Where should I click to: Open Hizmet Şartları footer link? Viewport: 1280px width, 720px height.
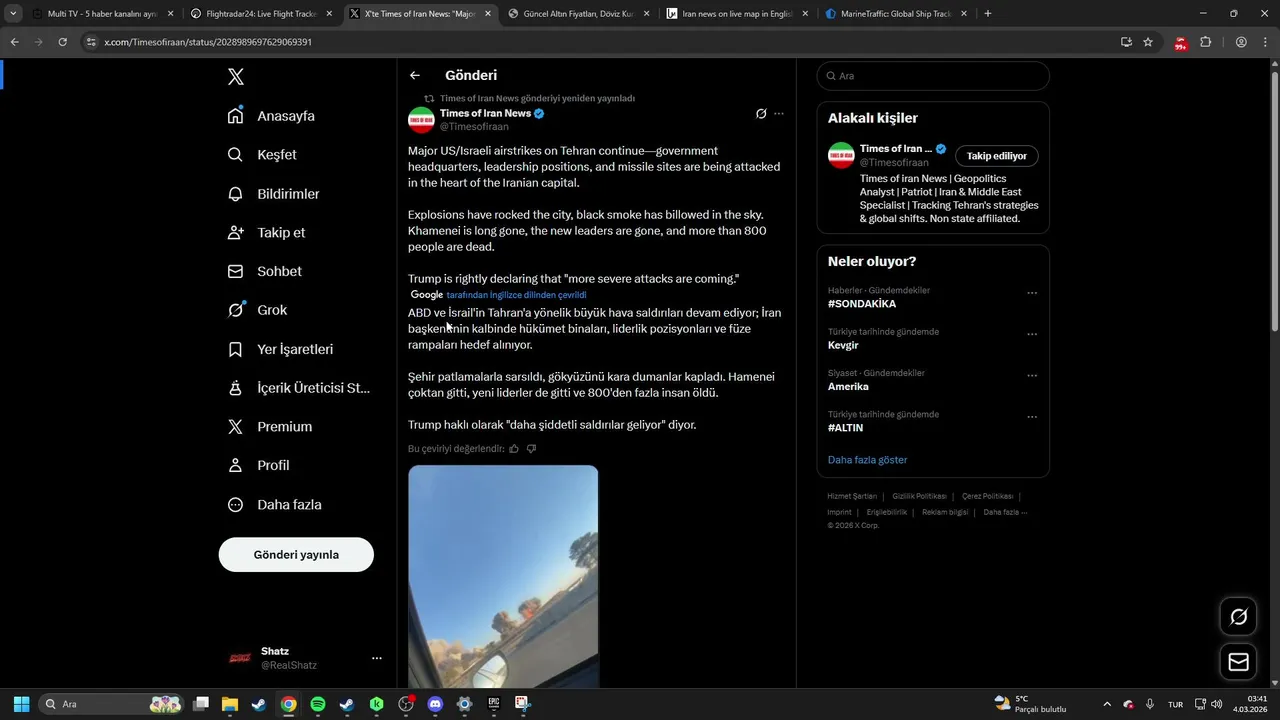tap(852, 496)
